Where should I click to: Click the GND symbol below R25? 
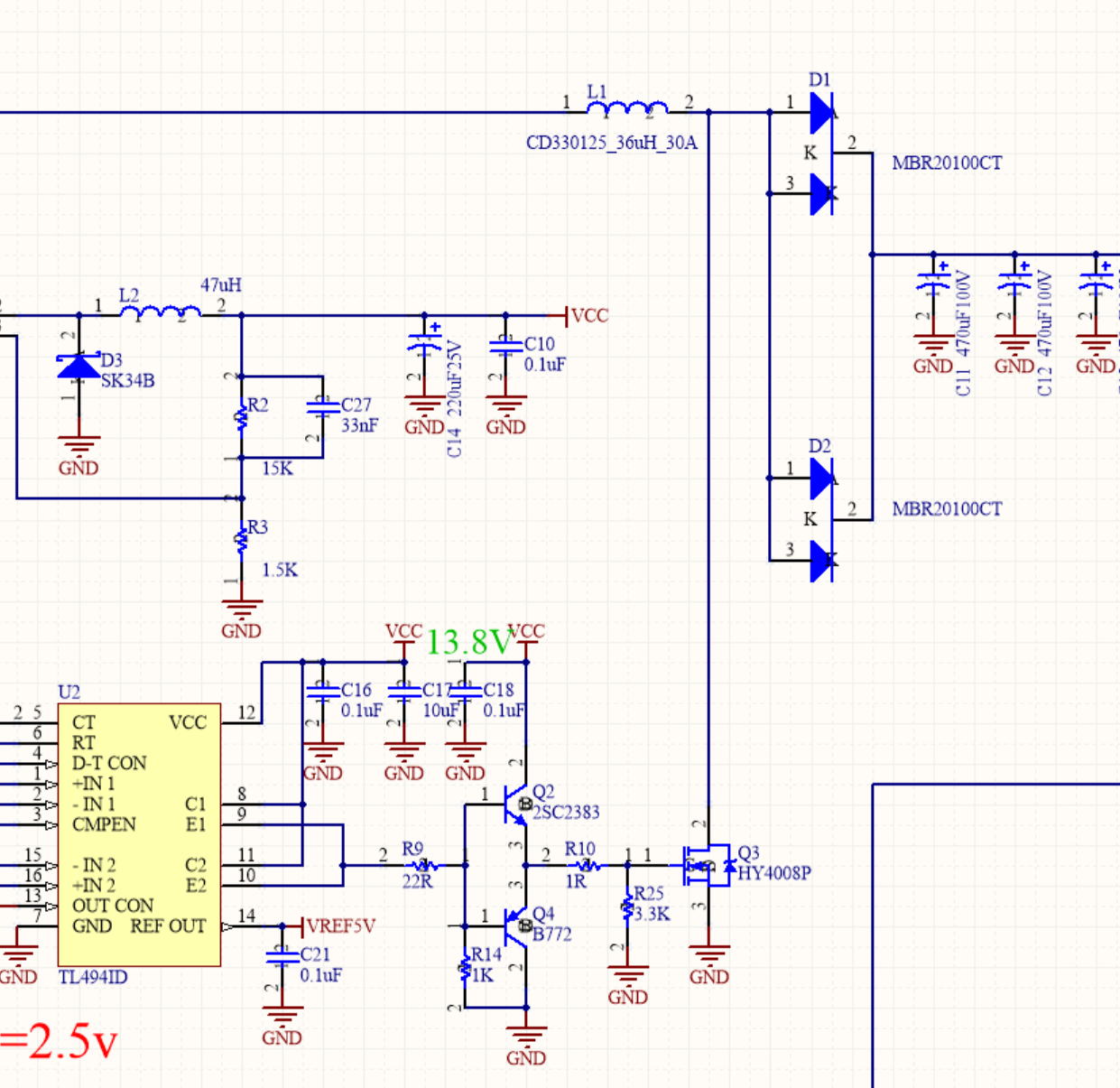click(627, 985)
